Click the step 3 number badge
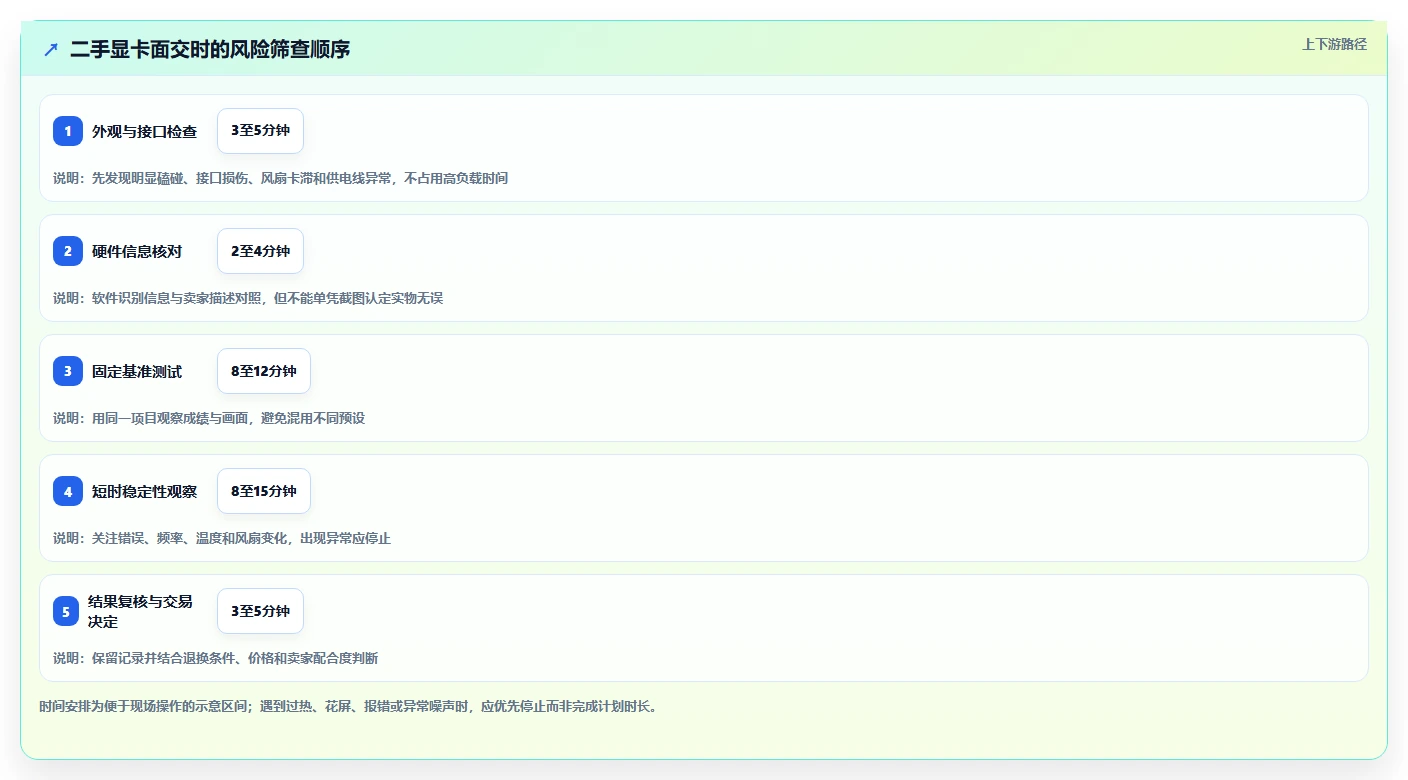The image size is (1408, 780). pos(68,371)
